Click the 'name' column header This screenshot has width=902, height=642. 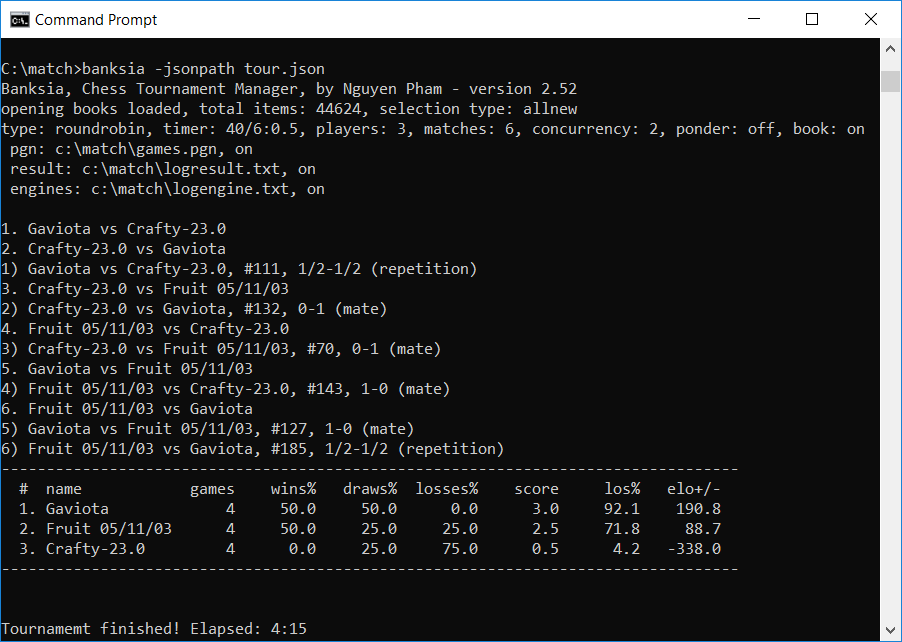pyautogui.click(x=64, y=490)
